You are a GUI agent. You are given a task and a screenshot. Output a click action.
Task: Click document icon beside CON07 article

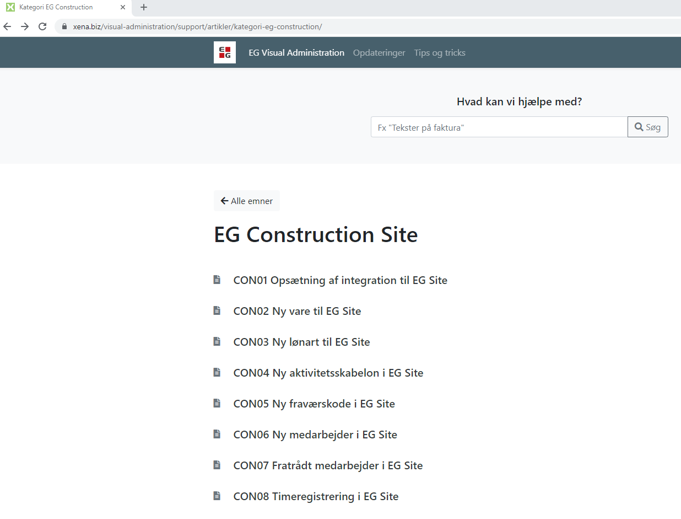click(217, 465)
